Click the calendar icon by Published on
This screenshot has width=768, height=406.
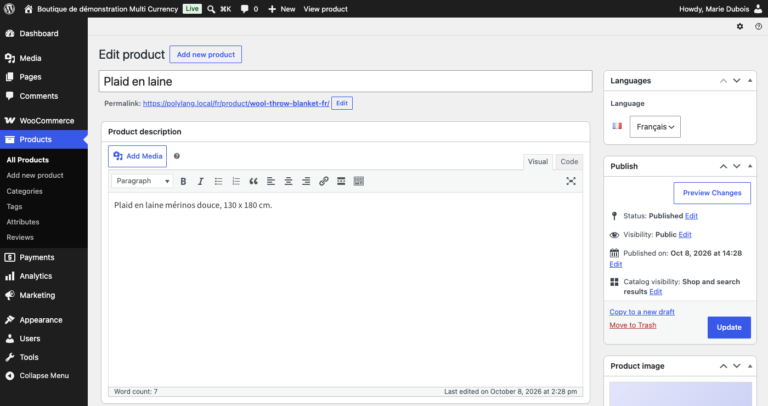[x=614, y=253]
